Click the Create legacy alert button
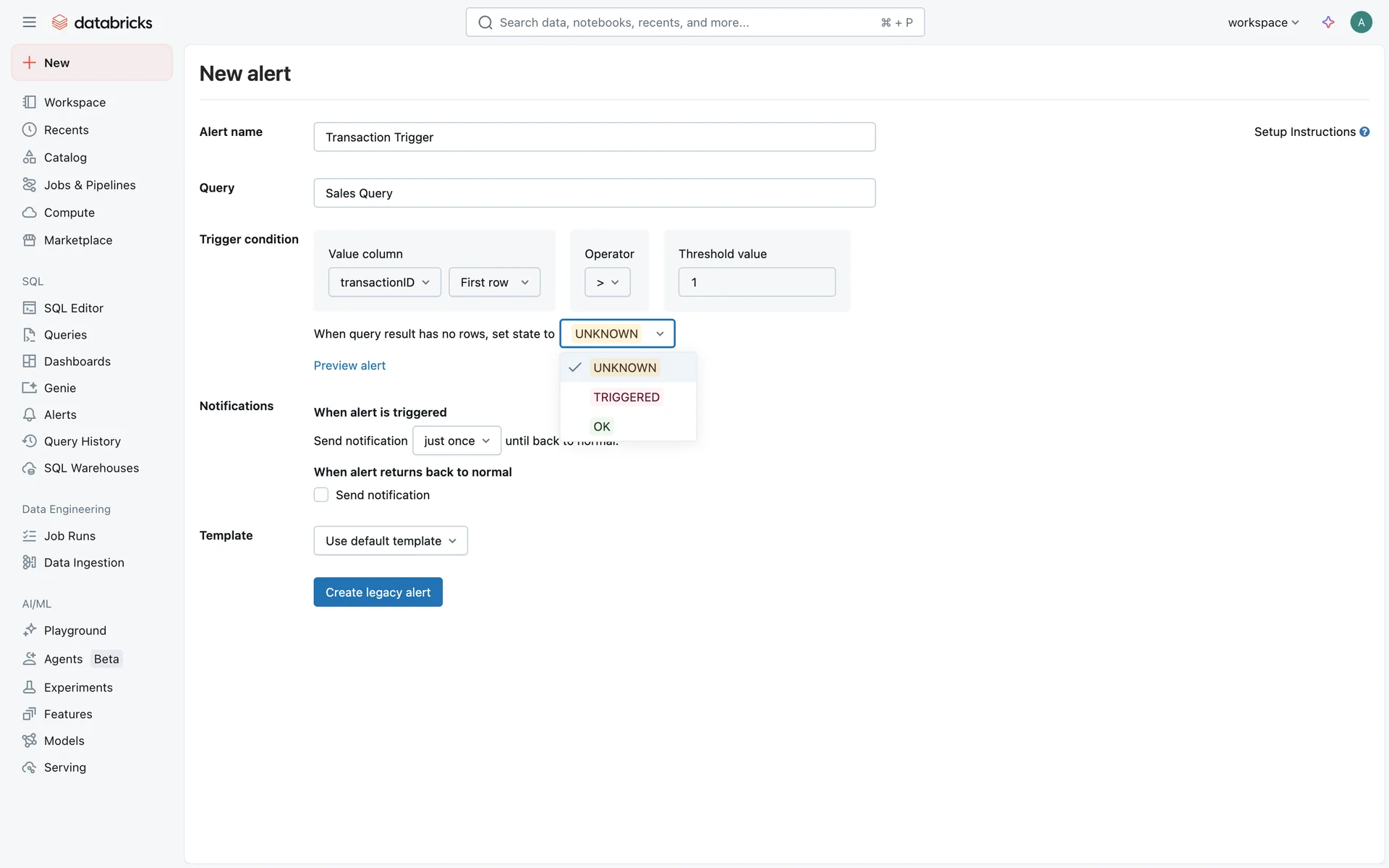Screen dimensions: 1389x868 378,592
